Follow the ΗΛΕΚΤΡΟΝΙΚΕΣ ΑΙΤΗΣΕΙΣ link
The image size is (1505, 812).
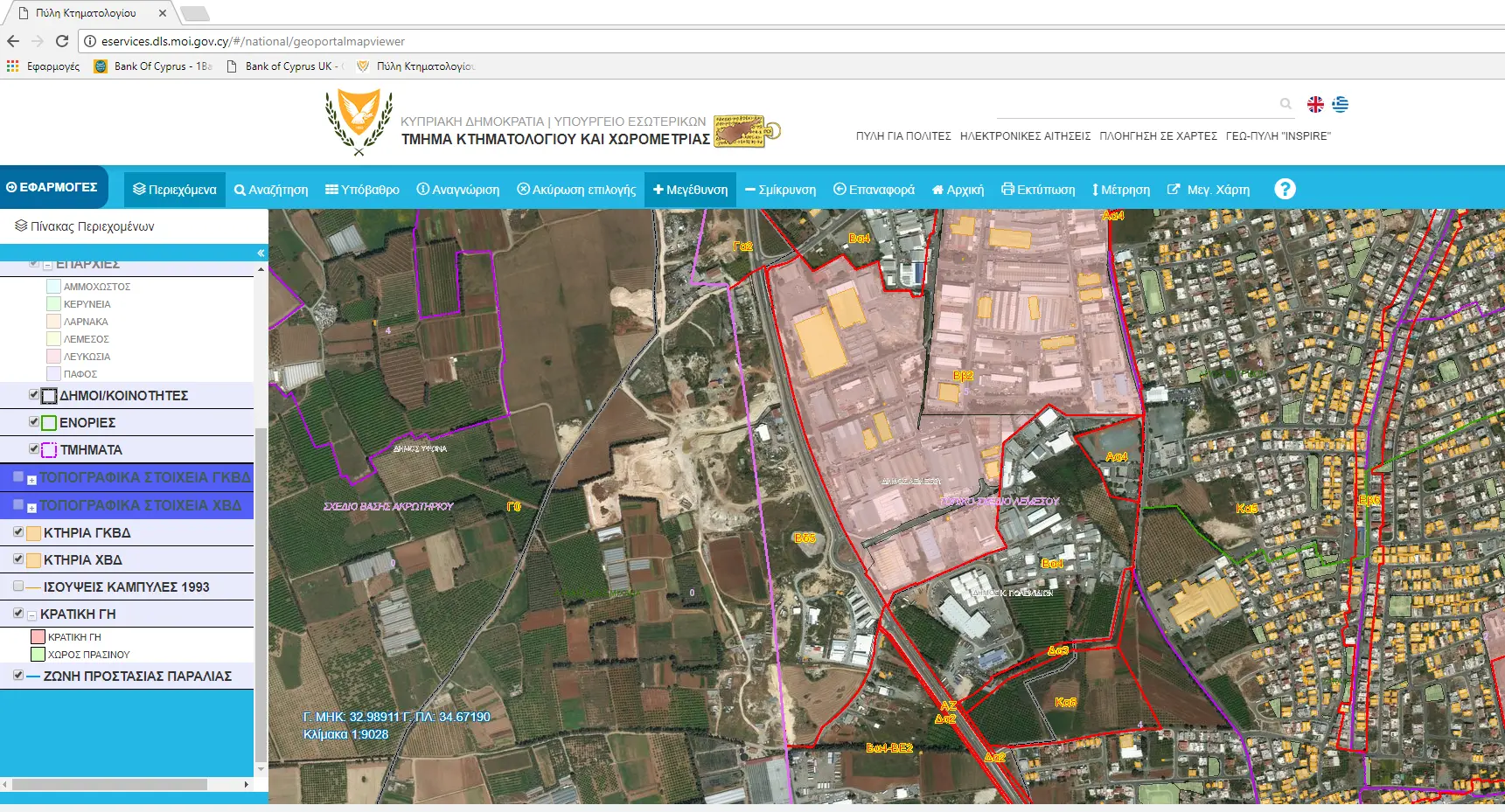pos(1025,136)
